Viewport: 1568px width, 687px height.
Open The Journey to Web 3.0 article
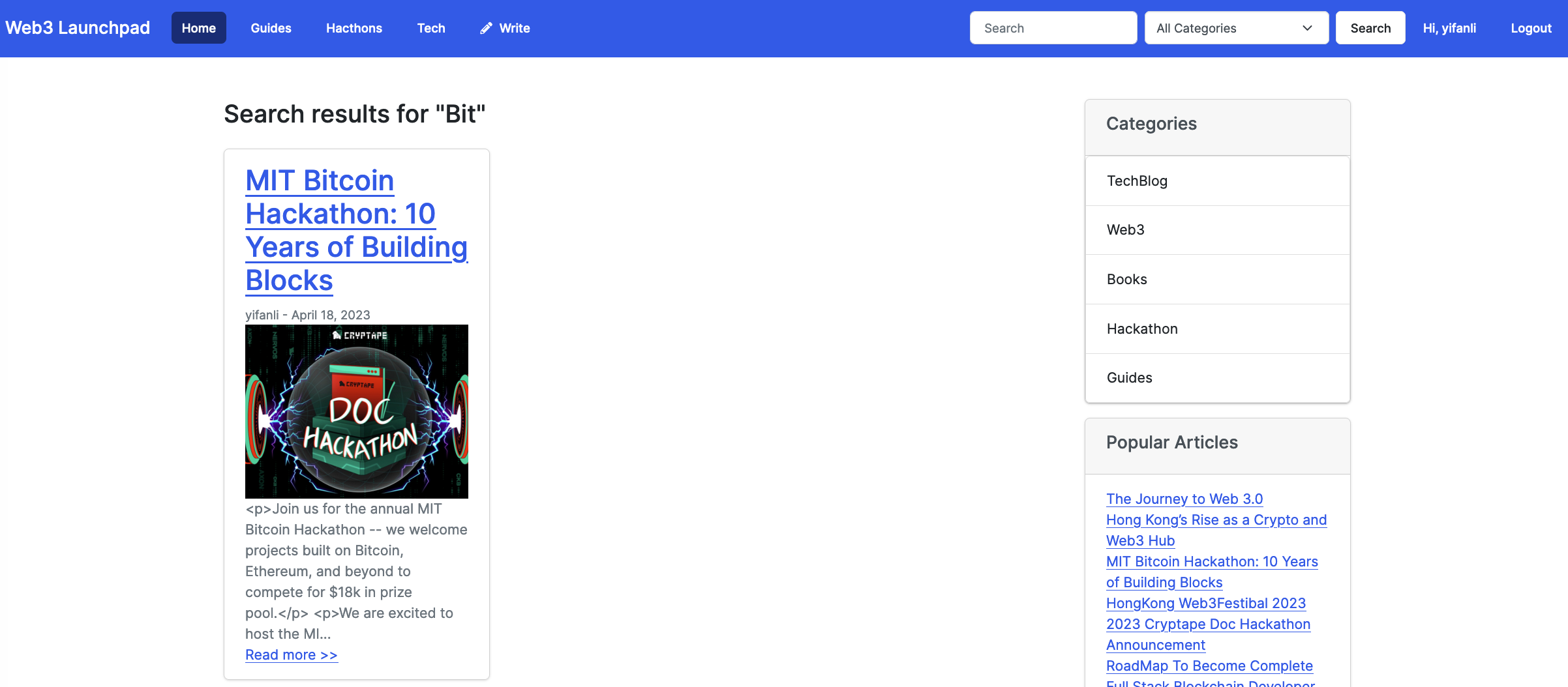pyautogui.click(x=1184, y=499)
